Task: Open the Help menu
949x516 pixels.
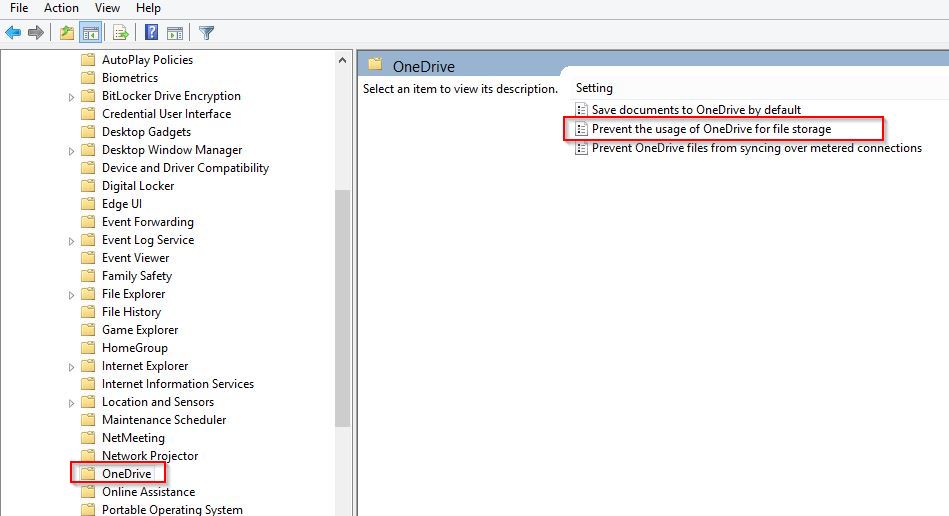Action: [148, 8]
